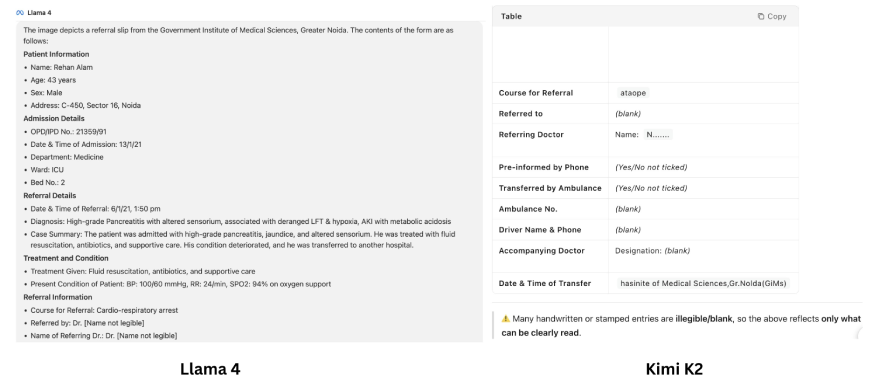Click the copy icon beside Copy label
This screenshot has height=390, width=872.
click(x=761, y=17)
